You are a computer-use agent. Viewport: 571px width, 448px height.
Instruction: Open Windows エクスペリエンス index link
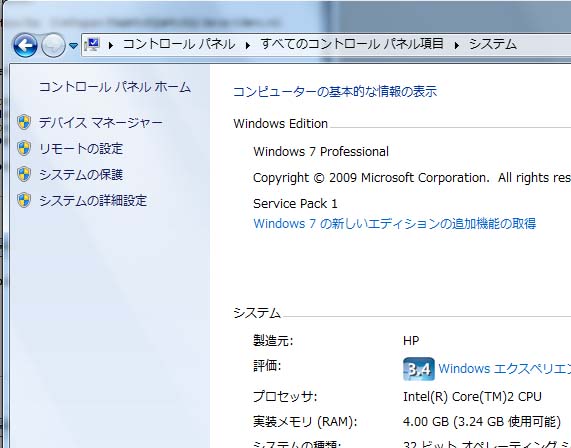505,369
